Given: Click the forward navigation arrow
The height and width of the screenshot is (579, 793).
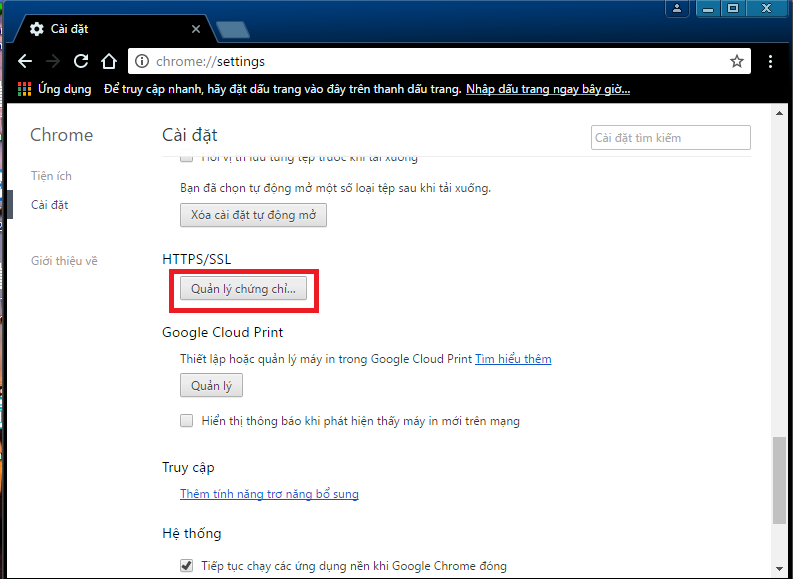Looking at the screenshot, I should 54,61.
